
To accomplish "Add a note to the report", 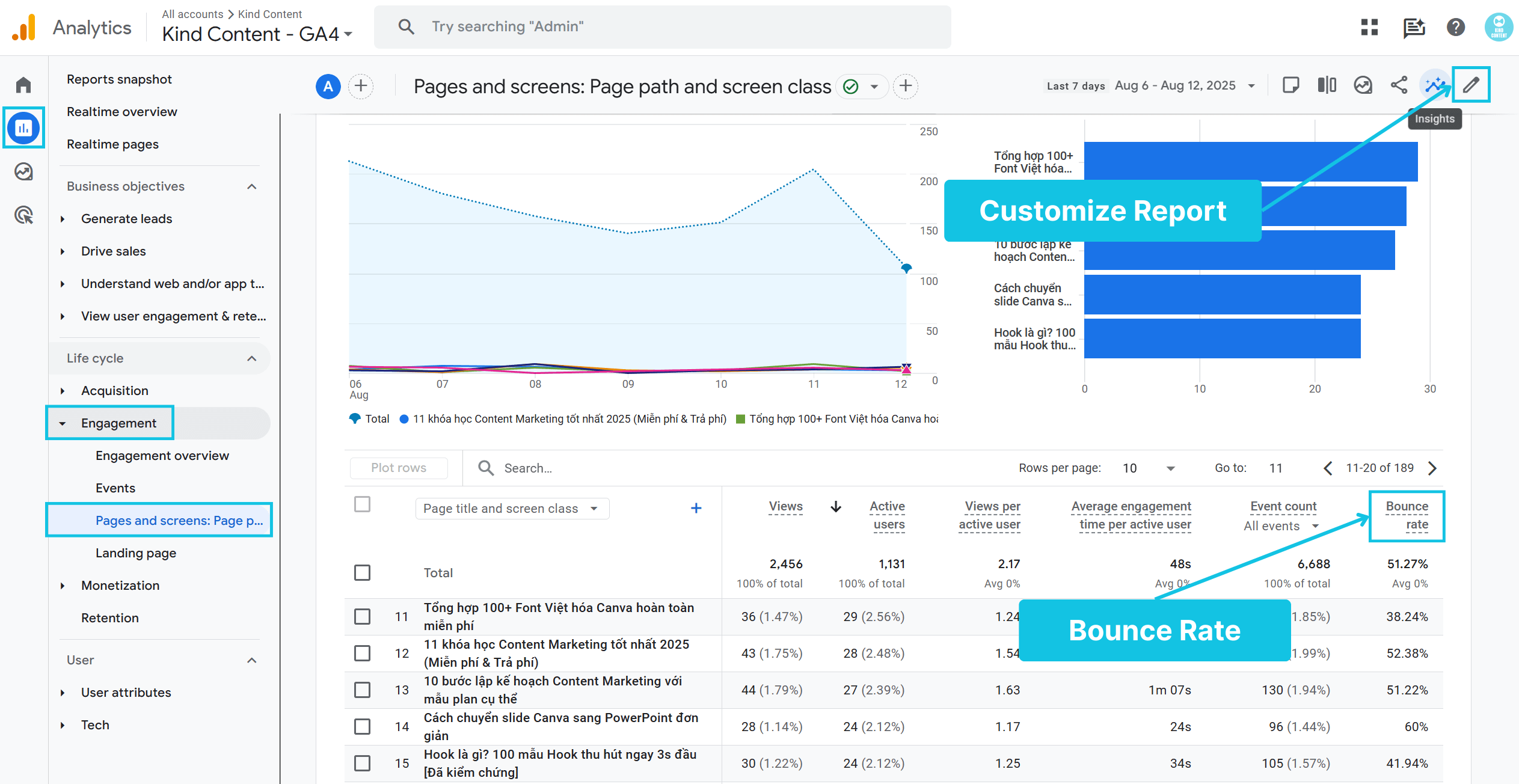I will (1292, 85).
